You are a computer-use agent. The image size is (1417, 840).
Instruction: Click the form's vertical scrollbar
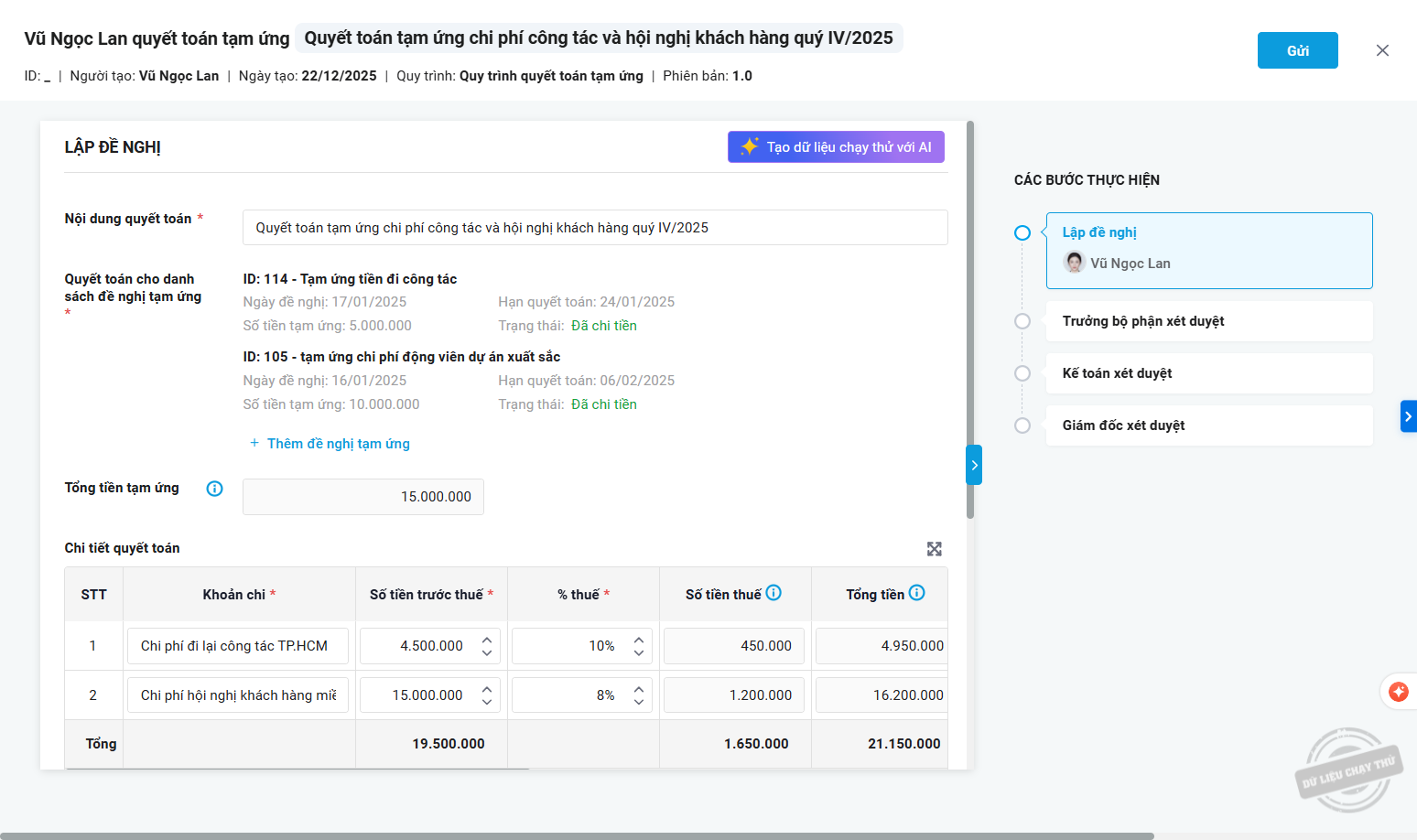970,320
